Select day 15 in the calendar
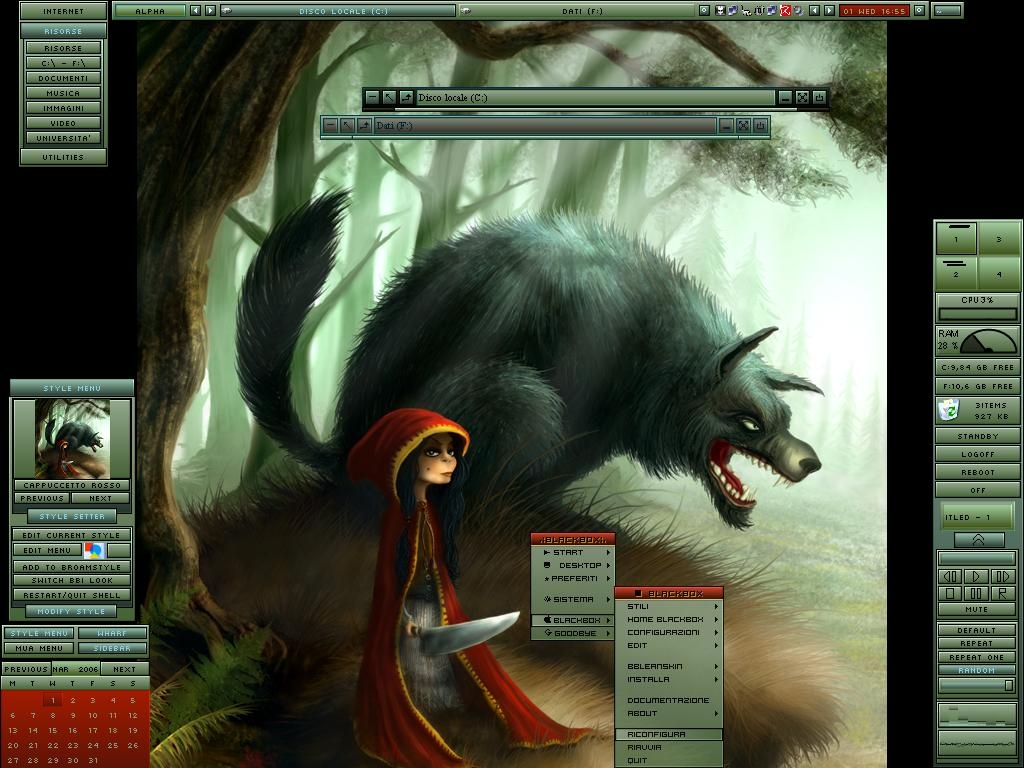The image size is (1024, 768). tap(53, 731)
